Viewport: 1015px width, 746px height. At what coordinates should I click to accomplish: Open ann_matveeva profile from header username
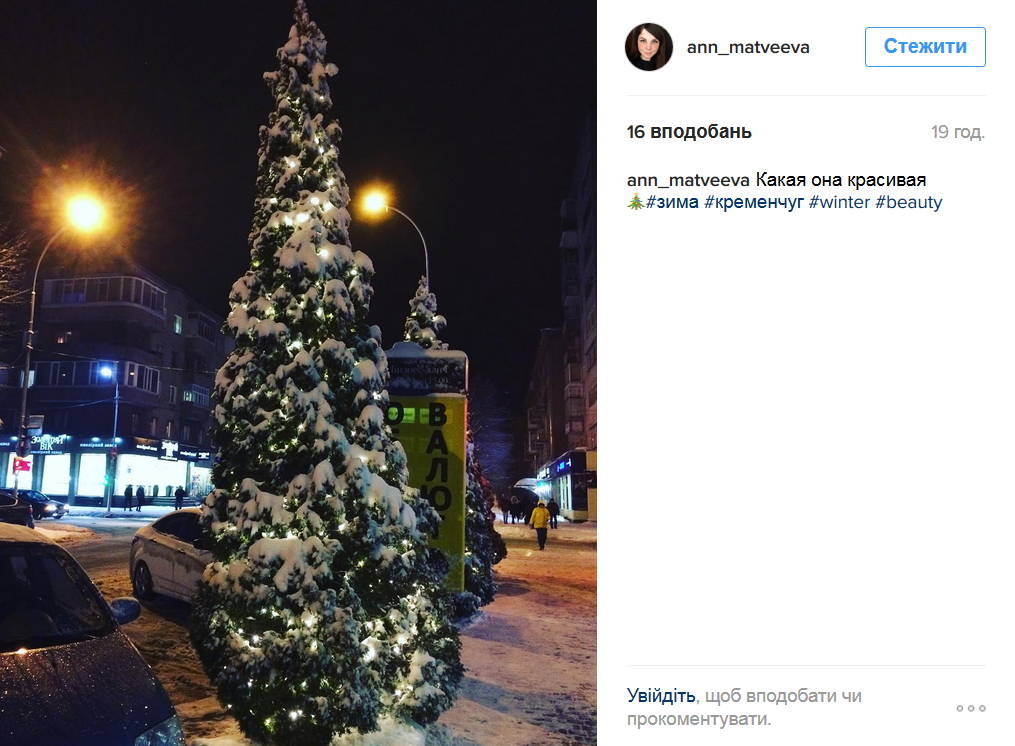click(748, 47)
